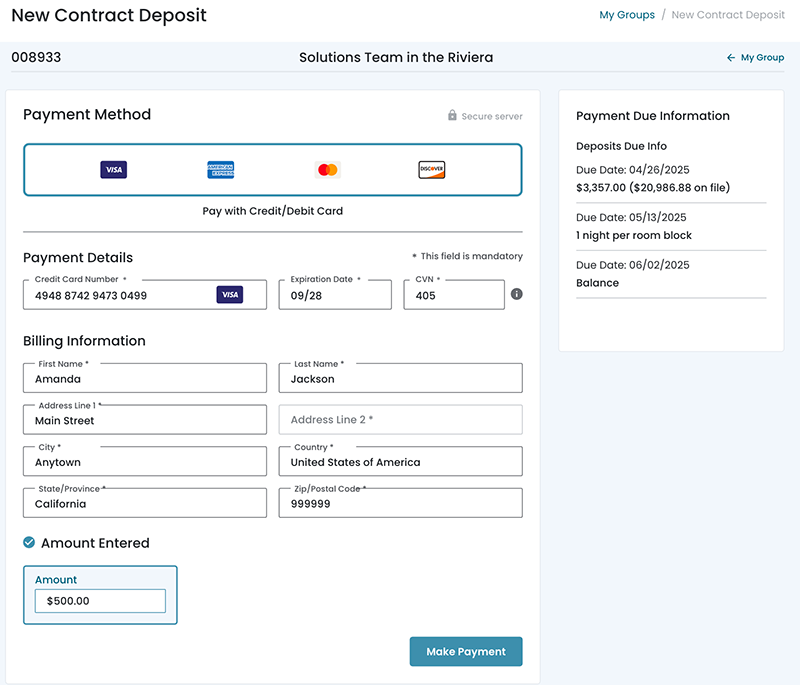This screenshot has width=800, height=685.
Task: Toggle the Amount Entered checkmark
Action: point(29,543)
